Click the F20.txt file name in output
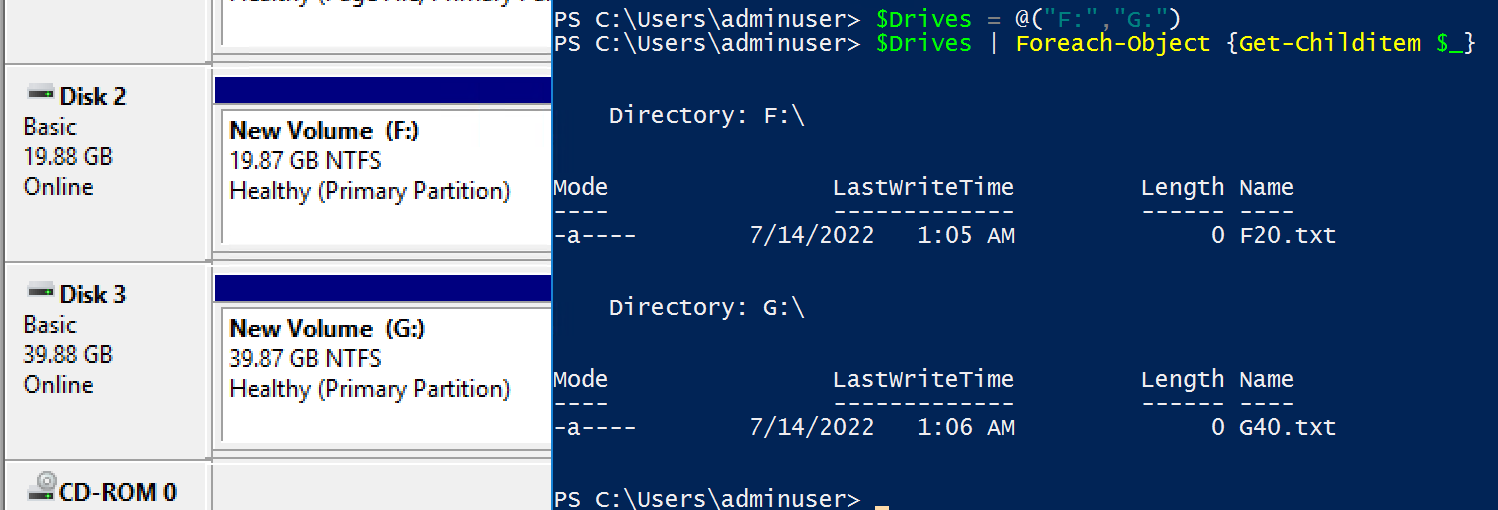Image resolution: width=1498 pixels, height=510 pixels. [x=1287, y=236]
